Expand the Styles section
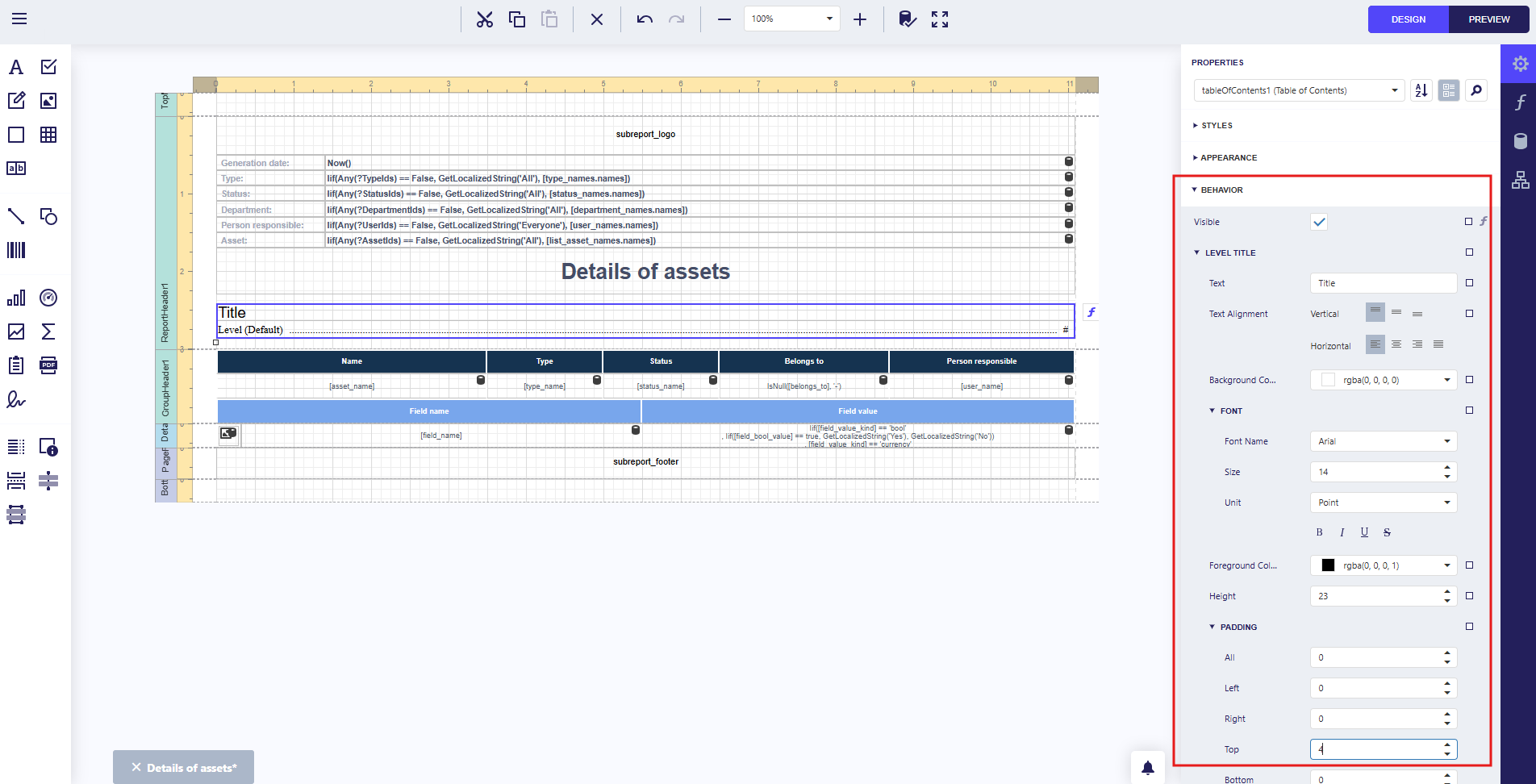Image resolution: width=1536 pixels, height=784 pixels. [x=1217, y=126]
